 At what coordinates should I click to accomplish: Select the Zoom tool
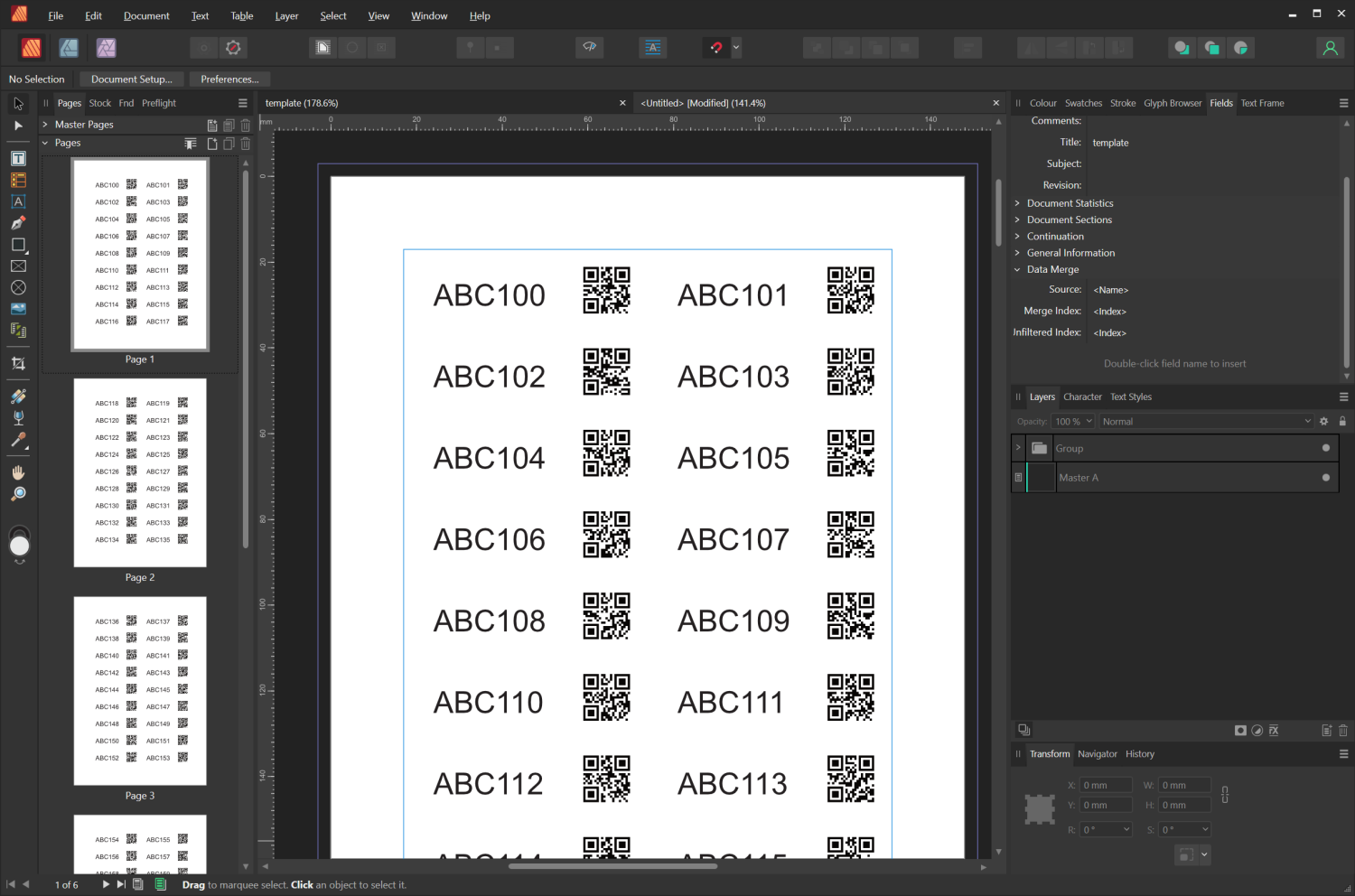[x=18, y=493]
